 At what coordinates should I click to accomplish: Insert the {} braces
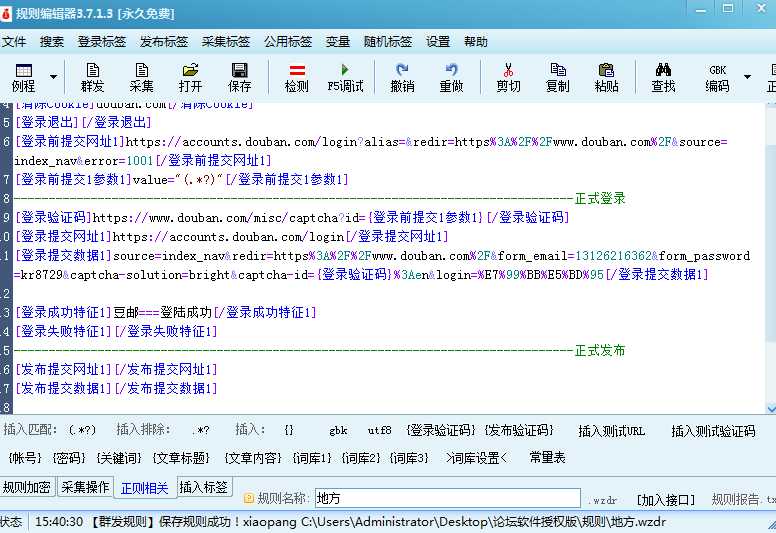(x=289, y=430)
